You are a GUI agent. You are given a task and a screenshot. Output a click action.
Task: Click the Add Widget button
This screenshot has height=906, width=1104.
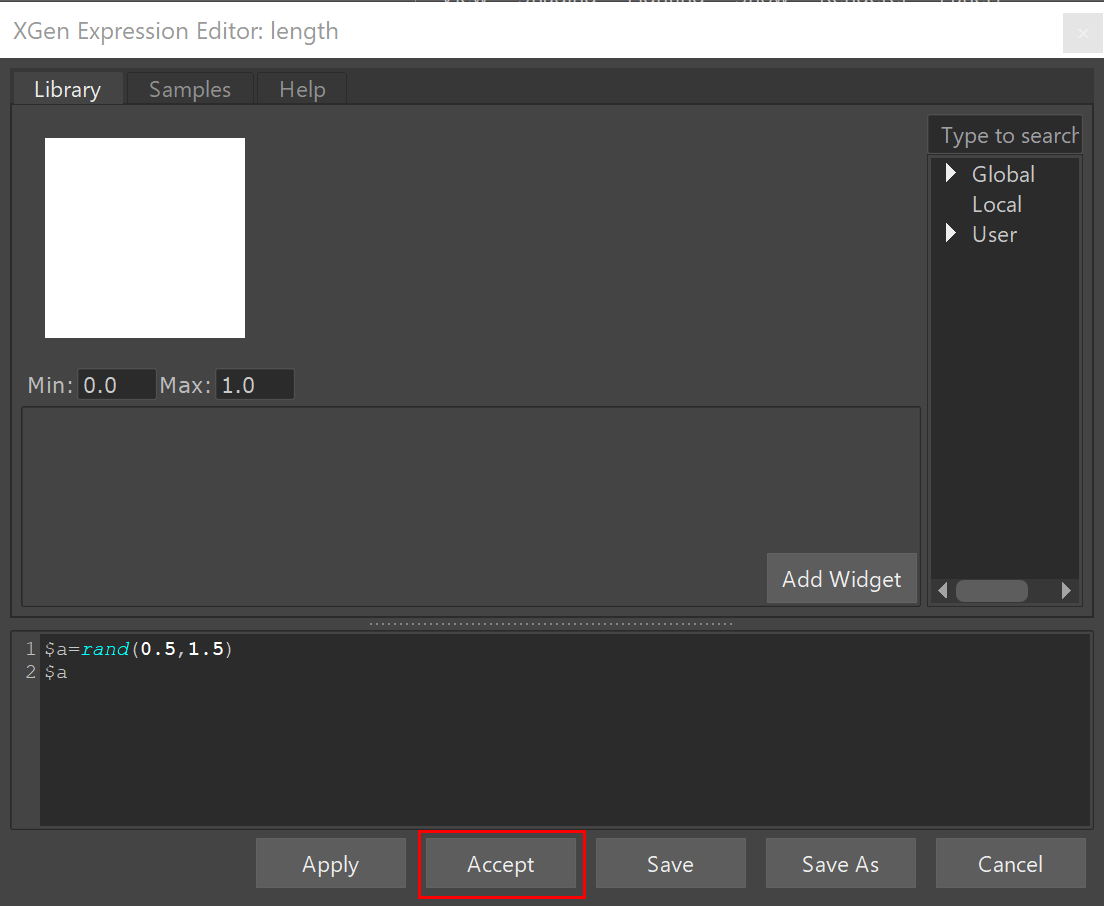(841, 579)
